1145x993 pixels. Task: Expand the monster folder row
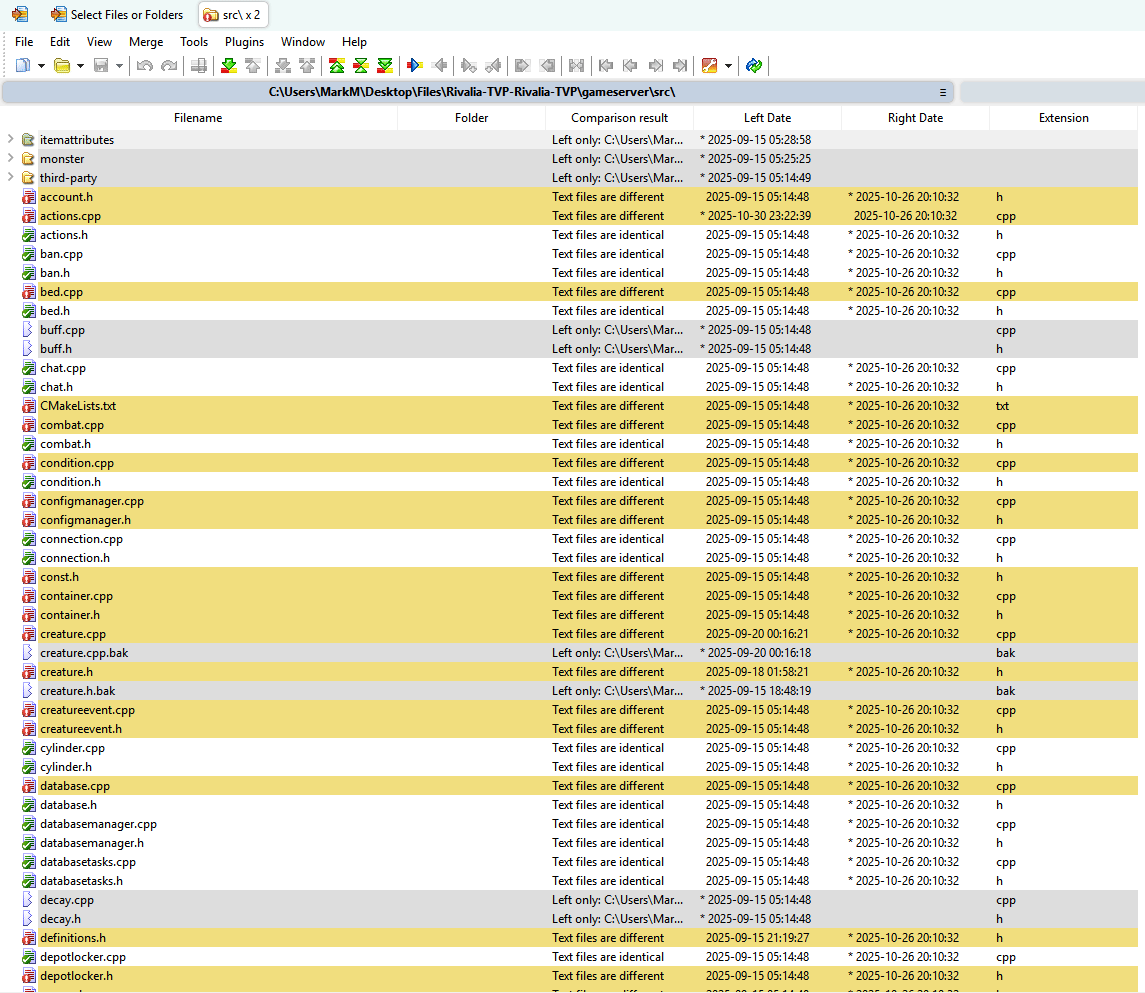tap(10, 158)
